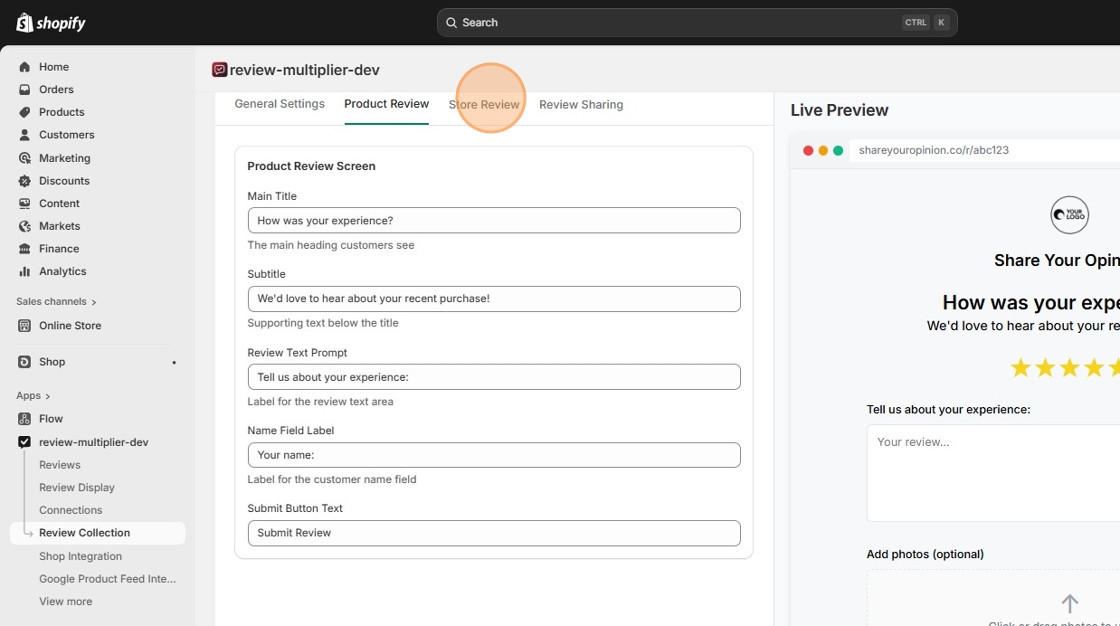
Task: Click the green dot in preview browser
Action: pyautogui.click(x=838, y=150)
